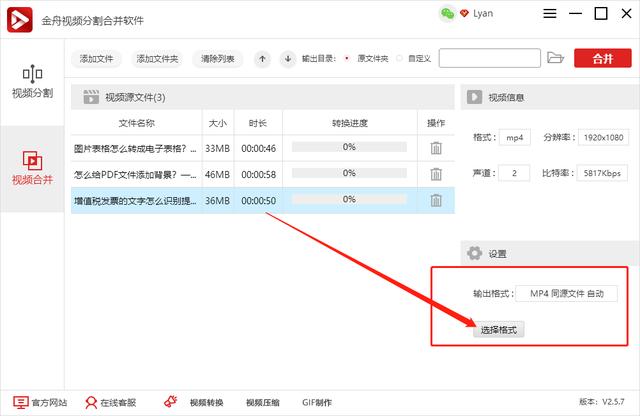The image size is (640, 416).
Task: Select the file 增值税发票的文字怎么识别
Action: 135,201
